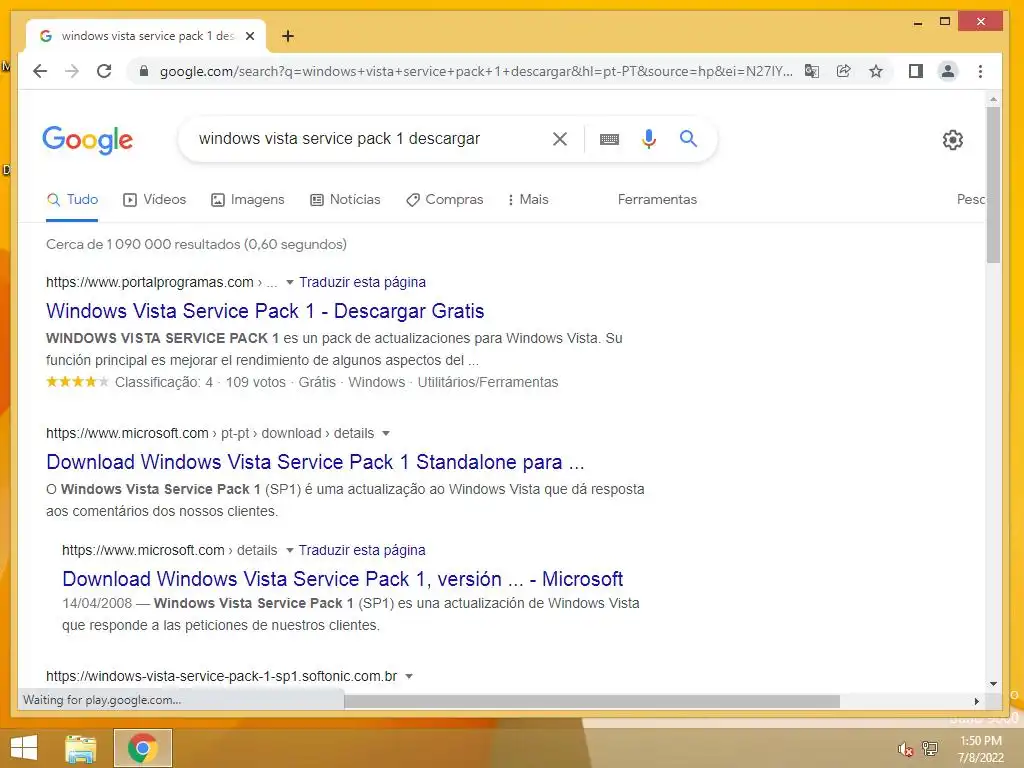Share this page via share icon

844,71
